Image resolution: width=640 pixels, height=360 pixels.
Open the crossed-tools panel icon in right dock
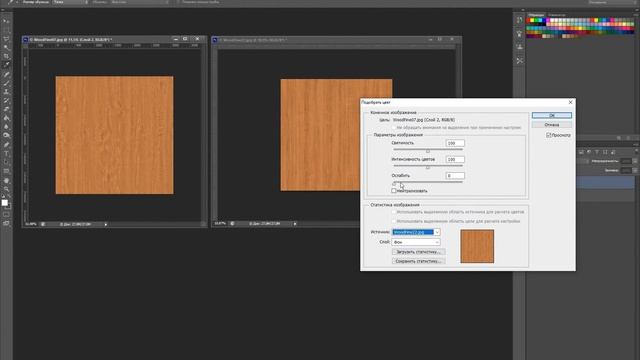(519, 61)
